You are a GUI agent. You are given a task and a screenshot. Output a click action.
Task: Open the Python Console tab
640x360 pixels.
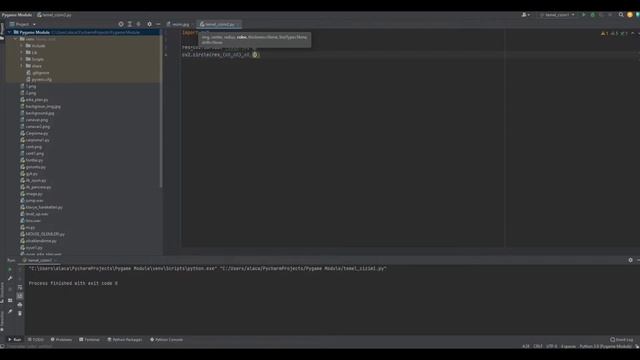point(167,340)
